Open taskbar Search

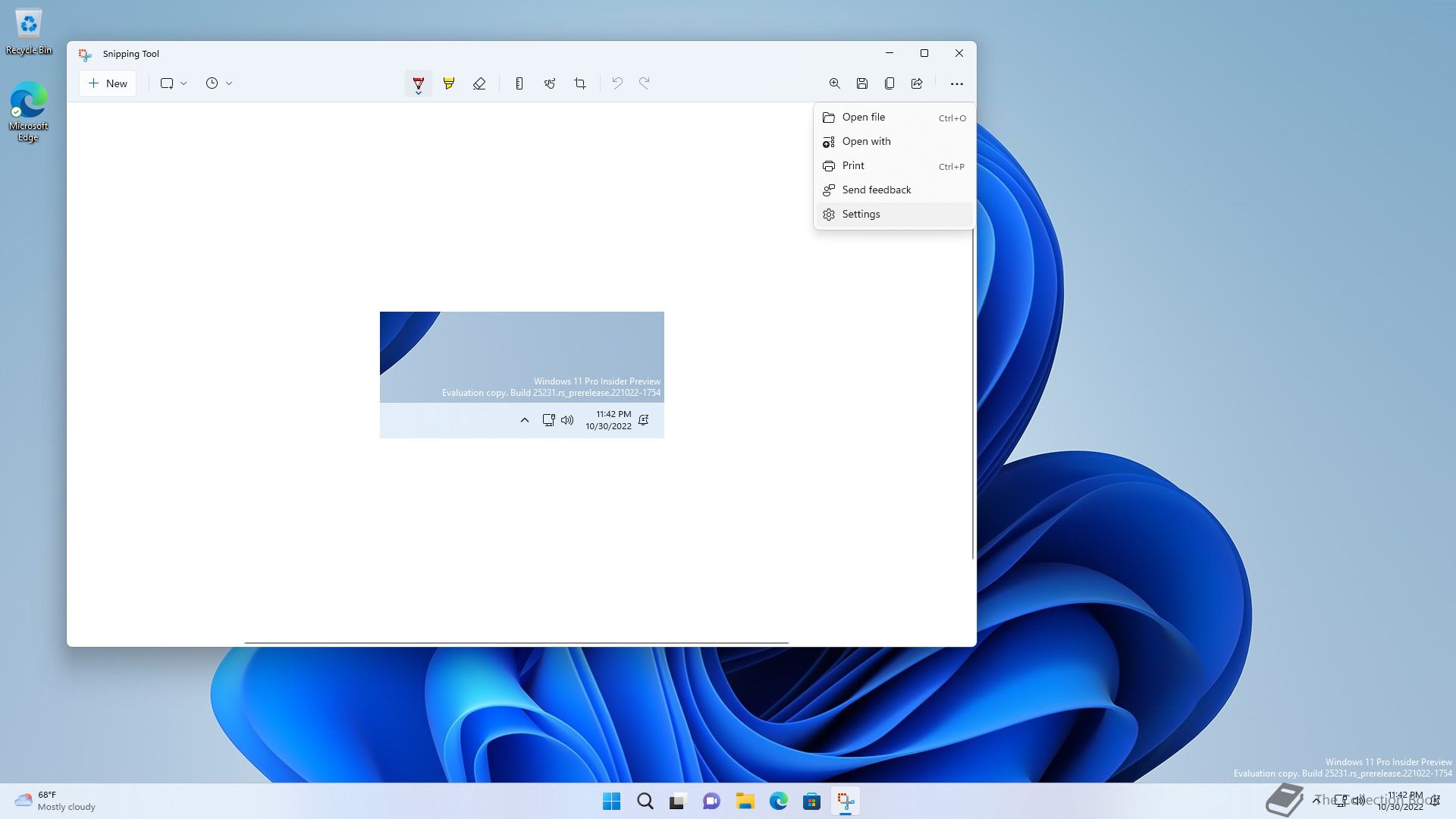(x=645, y=802)
